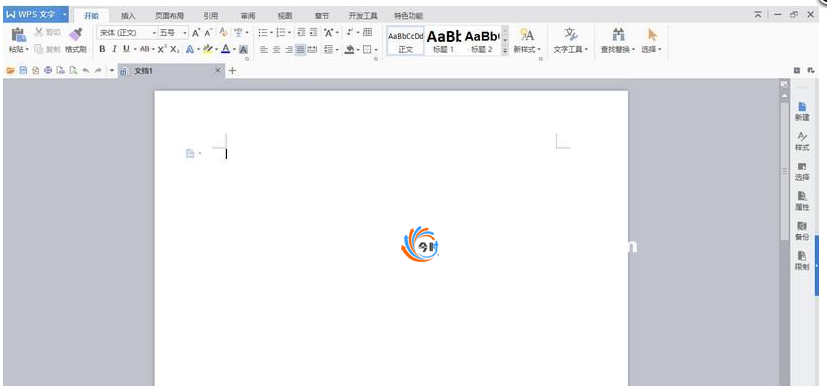This screenshot has height=386, width=827.
Task: Toggle bold formatting
Action: pos(102,49)
